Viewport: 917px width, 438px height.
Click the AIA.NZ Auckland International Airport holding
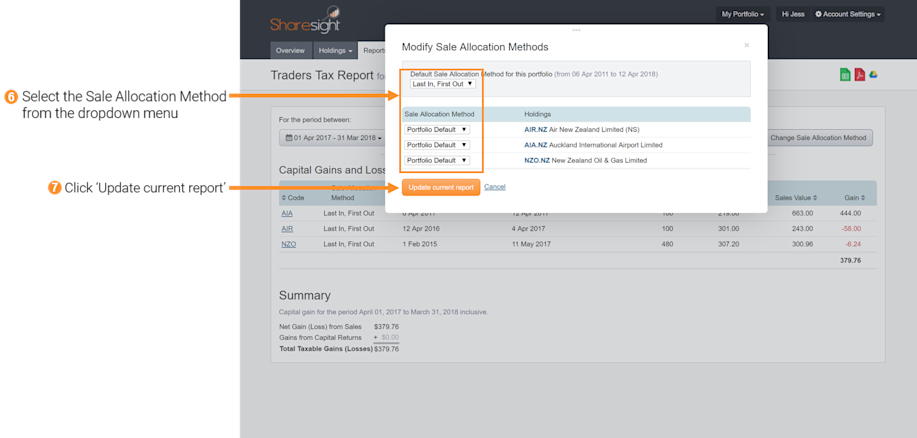593,144
